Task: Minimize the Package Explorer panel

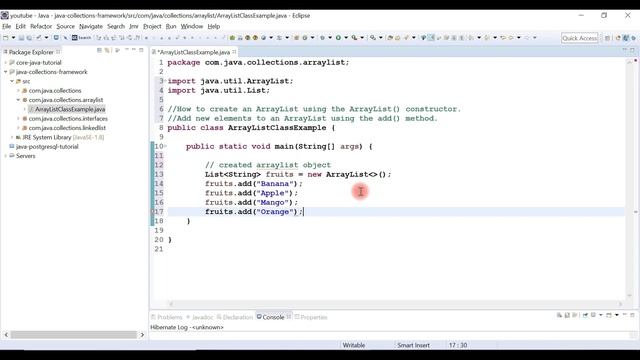Action: 134,50
